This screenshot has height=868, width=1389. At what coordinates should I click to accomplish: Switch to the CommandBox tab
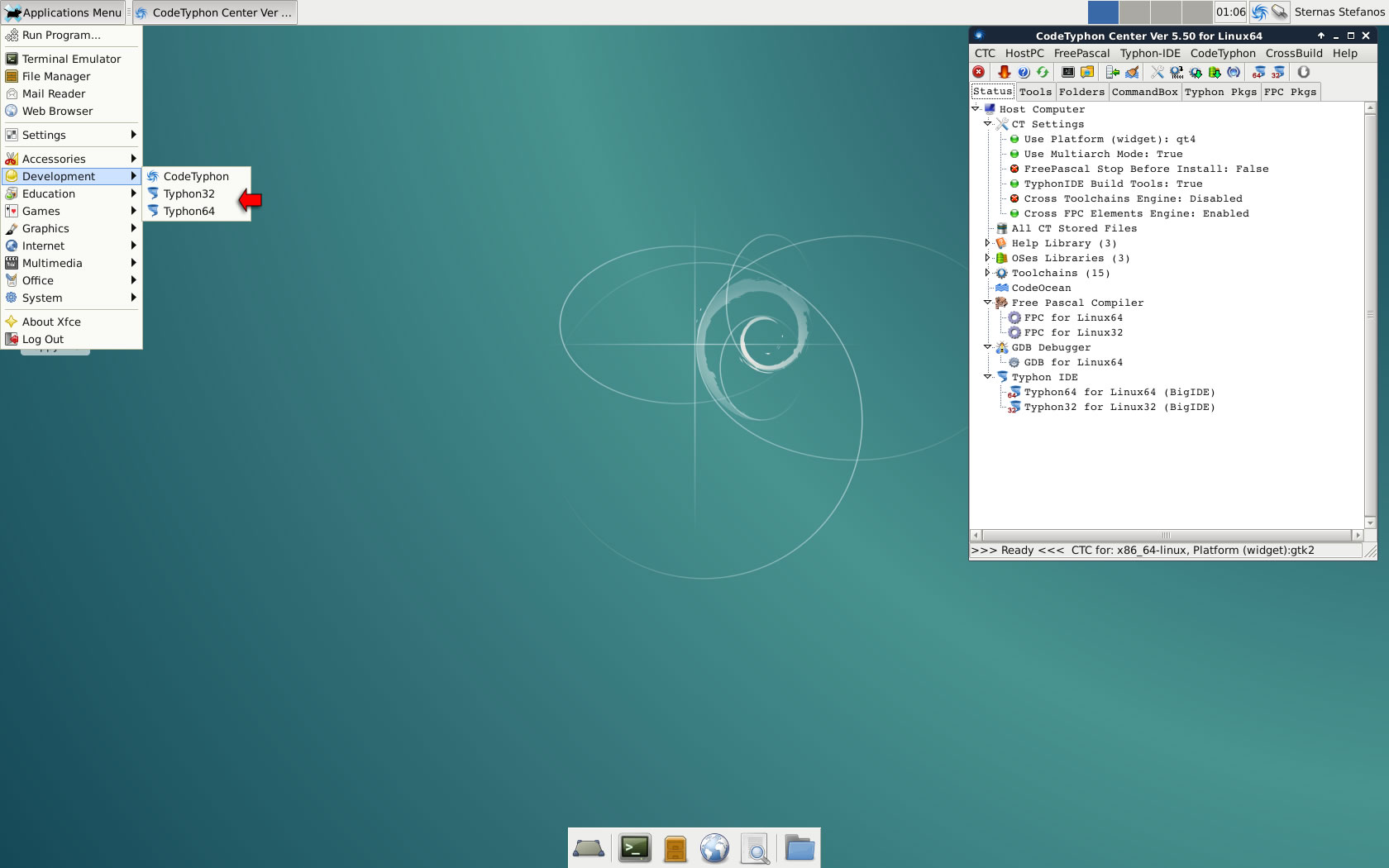pos(1144,92)
